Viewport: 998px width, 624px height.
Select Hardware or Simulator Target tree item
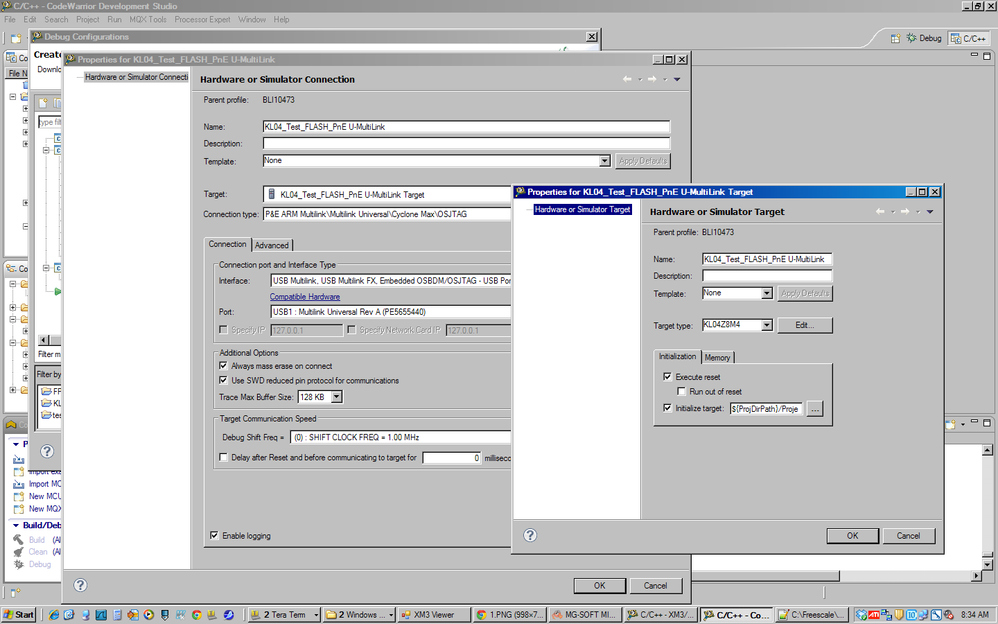(x=582, y=209)
